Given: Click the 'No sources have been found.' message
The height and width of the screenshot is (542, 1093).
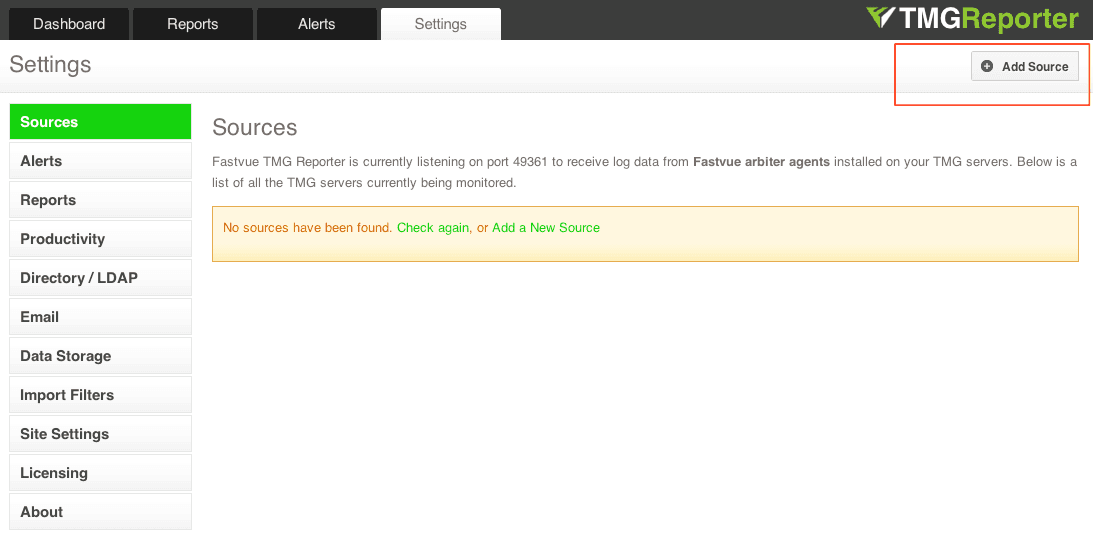Looking at the screenshot, I should [308, 228].
